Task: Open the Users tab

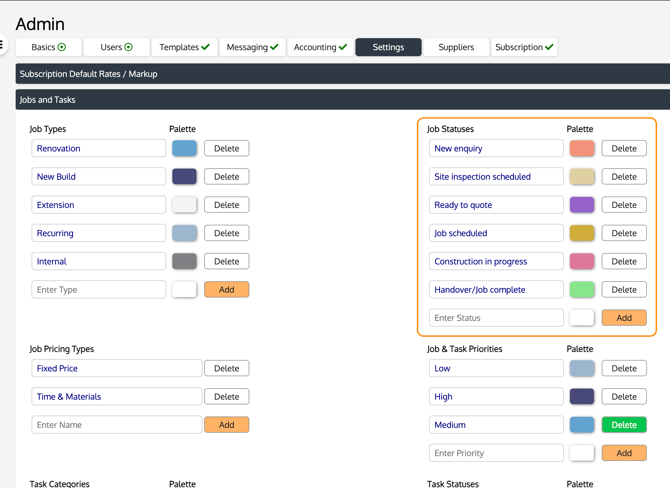Action: click(x=116, y=47)
